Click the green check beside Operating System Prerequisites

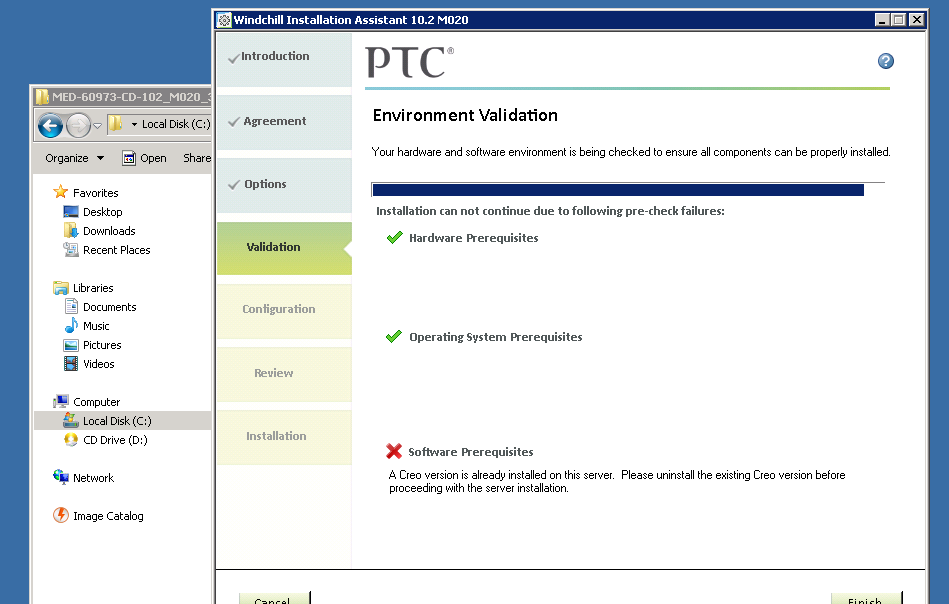coord(394,336)
